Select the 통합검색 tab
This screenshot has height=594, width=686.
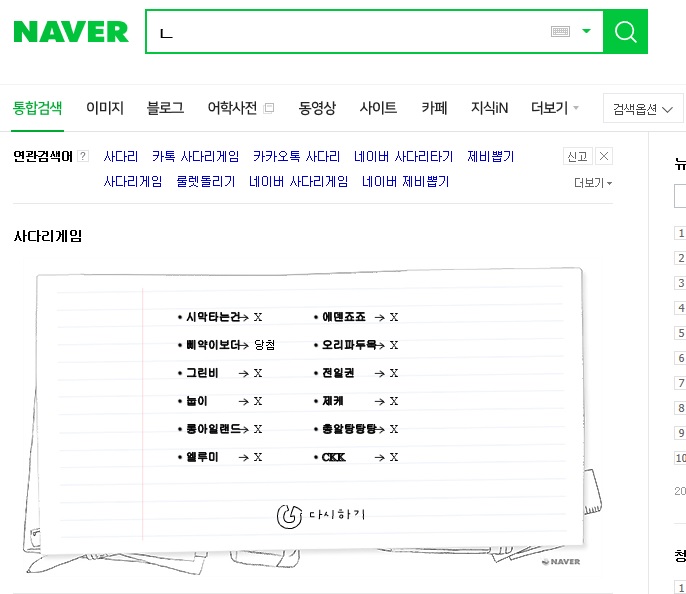pos(38,108)
